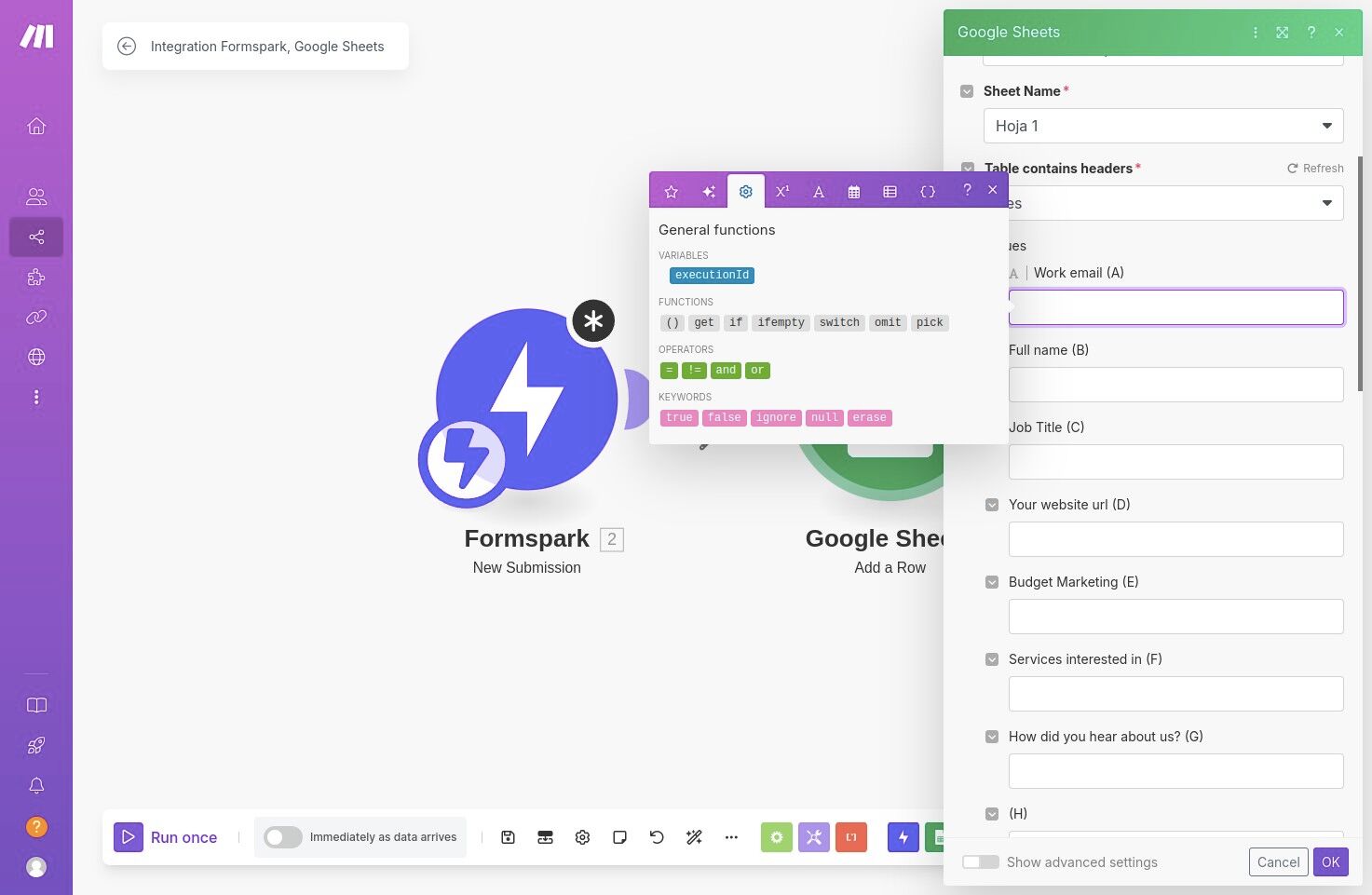Click the Formspark instant trigger bolt badge
The width and height of the screenshot is (1372, 895).
465,460
